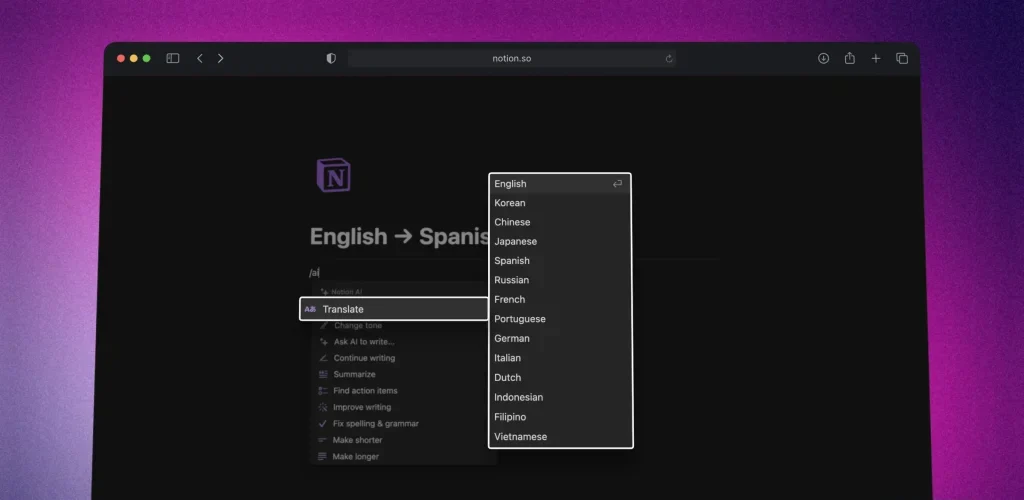Click the Notion logo page icon
The height and width of the screenshot is (500, 1024).
point(333,176)
